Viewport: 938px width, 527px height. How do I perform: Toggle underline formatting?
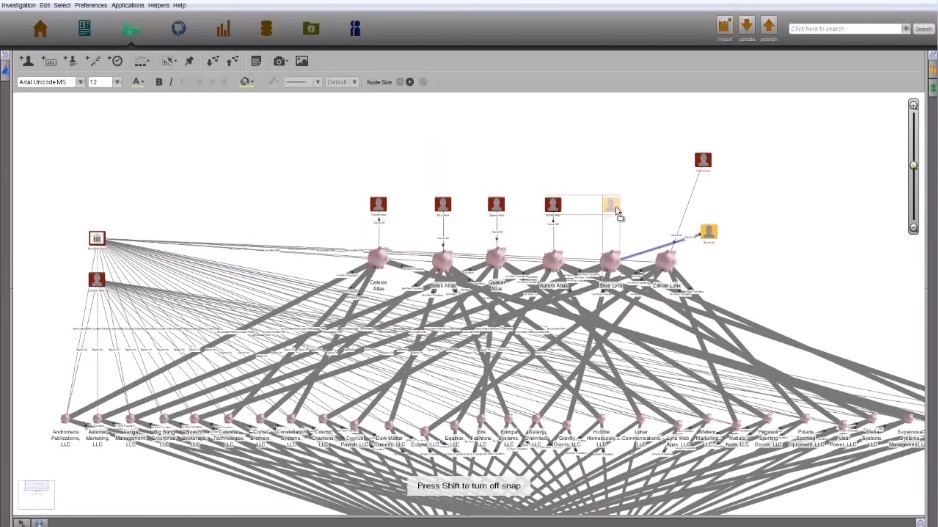184,82
